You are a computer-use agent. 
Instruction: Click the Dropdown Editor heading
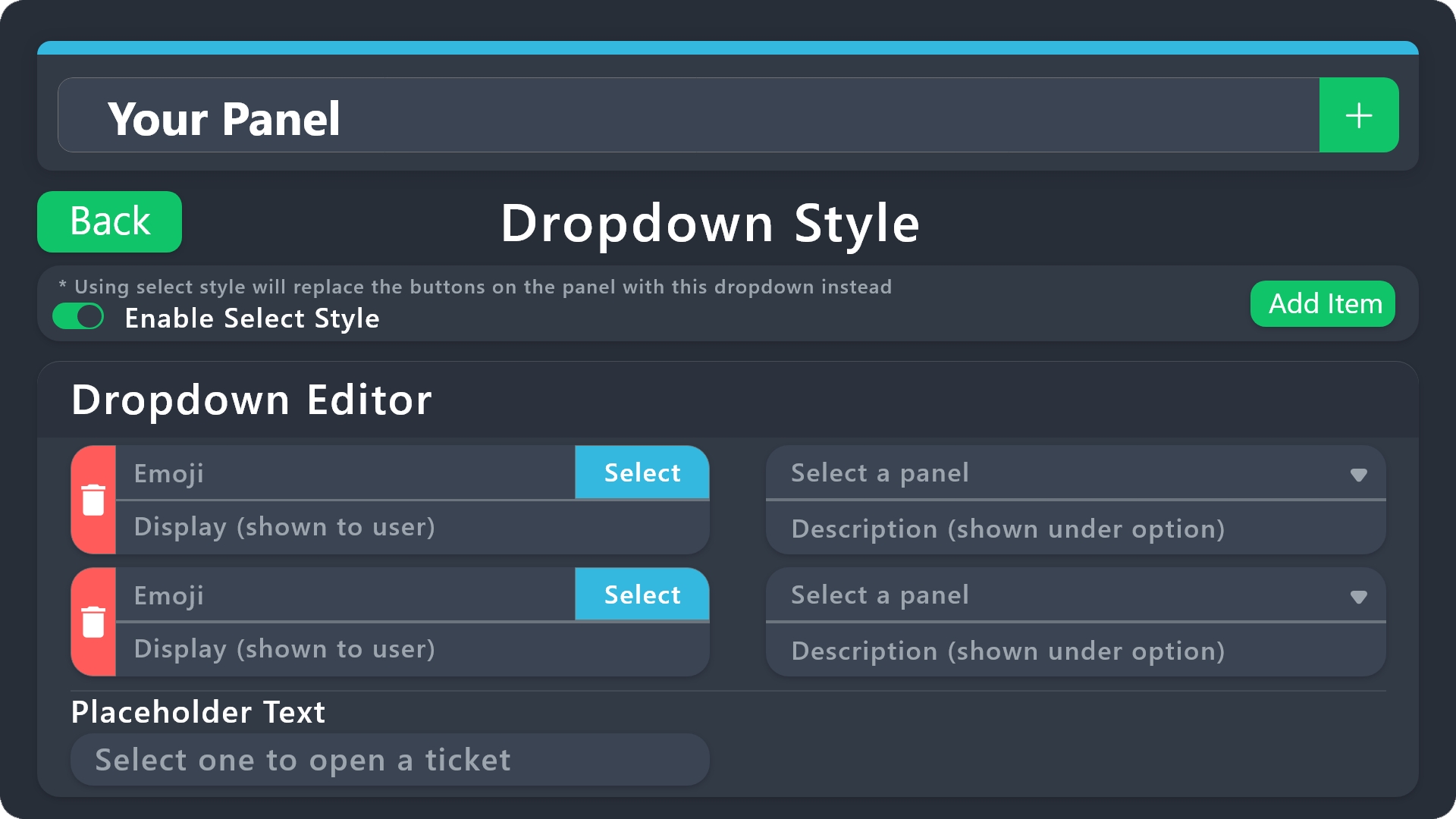pyautogui.click(x=252, y=400)
